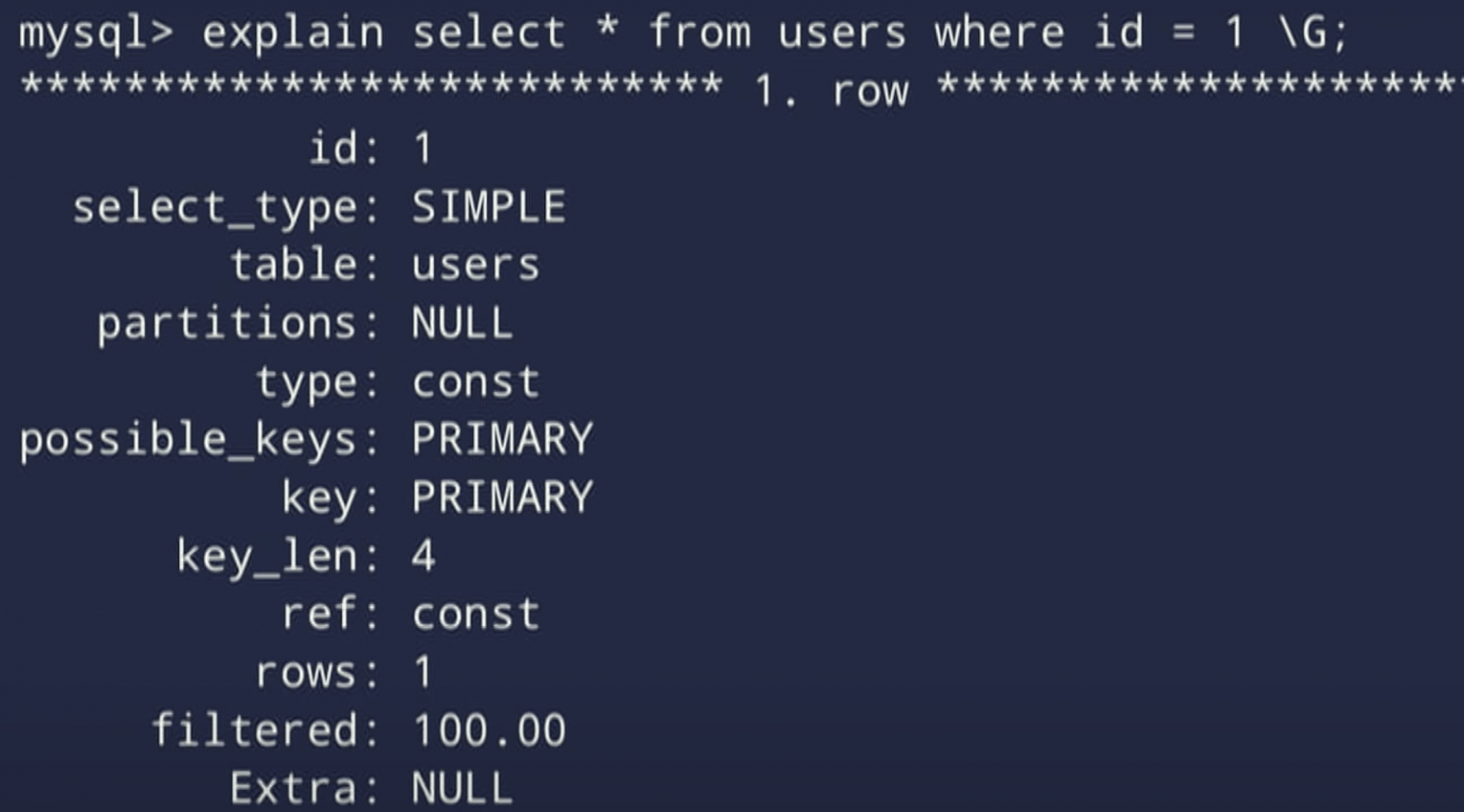Click the mysql> prompt text

coord(96,34)
